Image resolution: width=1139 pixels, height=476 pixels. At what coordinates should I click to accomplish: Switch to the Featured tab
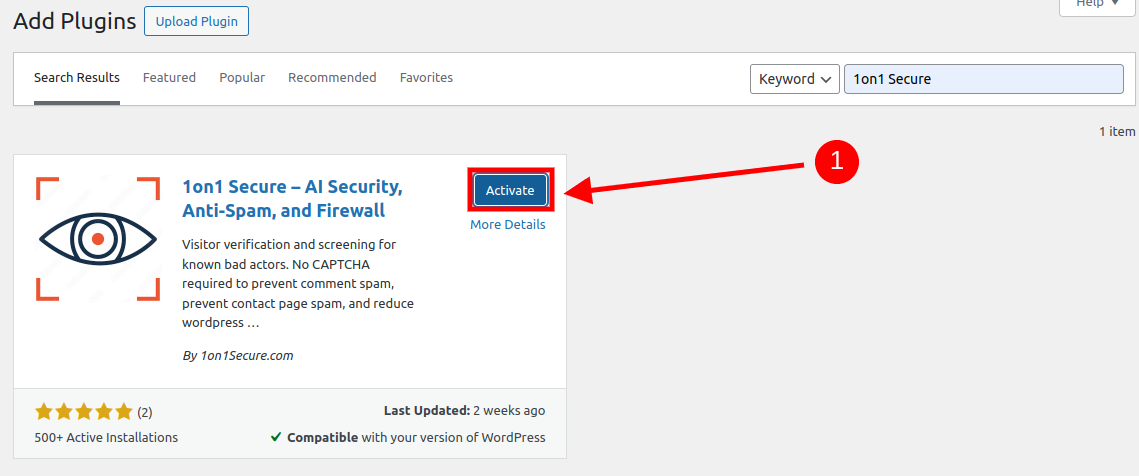tap(169, 77)
